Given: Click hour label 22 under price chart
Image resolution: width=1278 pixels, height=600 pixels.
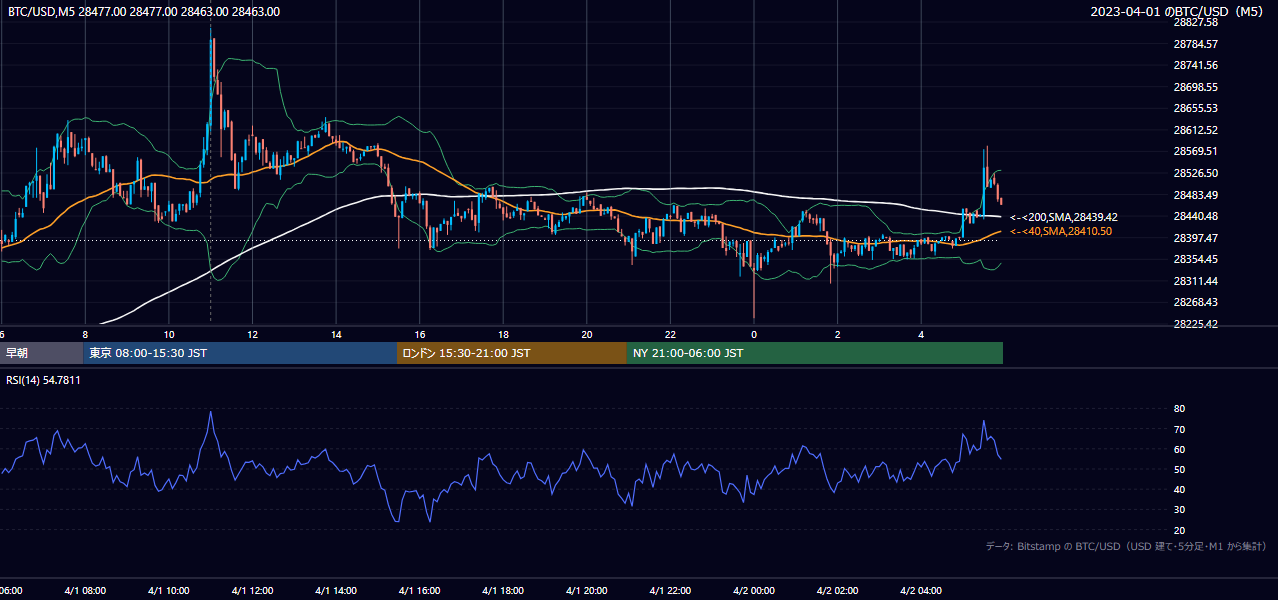Looking at the screenshot, I should (x=670, y=334).
